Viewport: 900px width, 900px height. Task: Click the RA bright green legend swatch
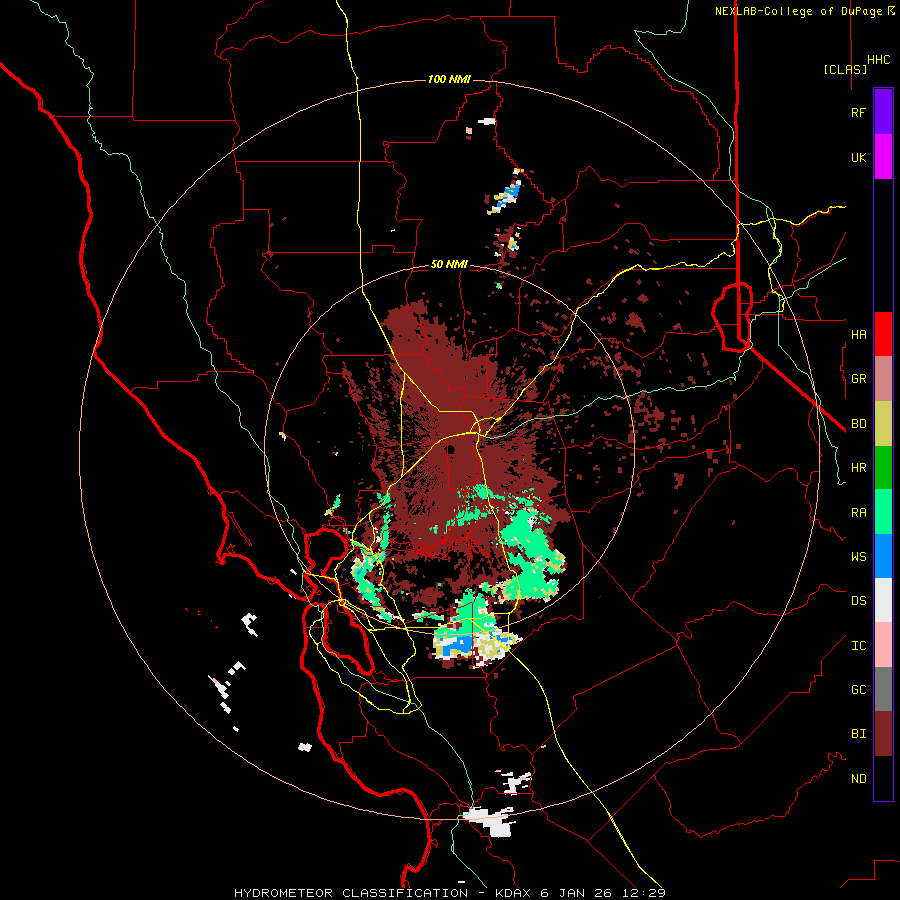click(883, 512)
